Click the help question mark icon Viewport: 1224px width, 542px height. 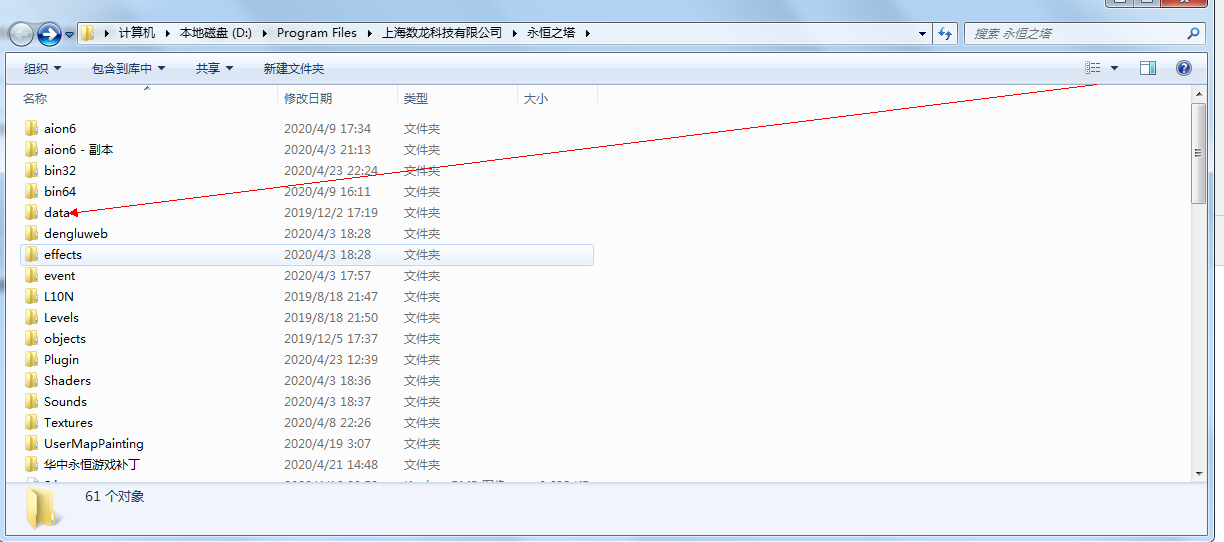(1184, 68)
